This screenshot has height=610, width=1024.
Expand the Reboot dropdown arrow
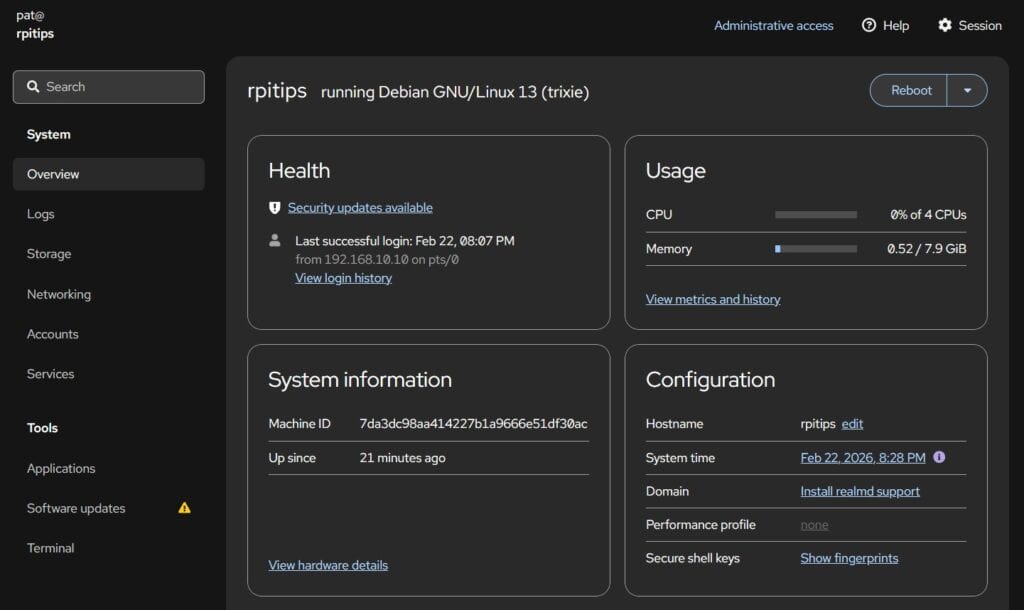tap(967, 90)
